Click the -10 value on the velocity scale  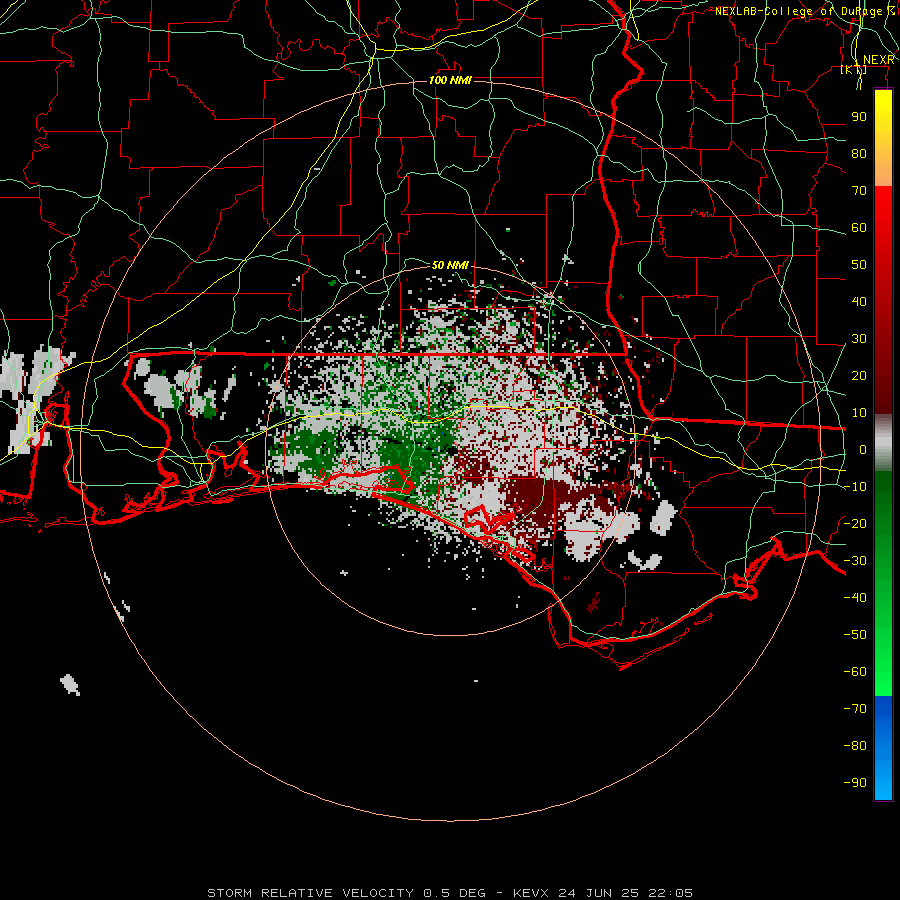point(855,487)
